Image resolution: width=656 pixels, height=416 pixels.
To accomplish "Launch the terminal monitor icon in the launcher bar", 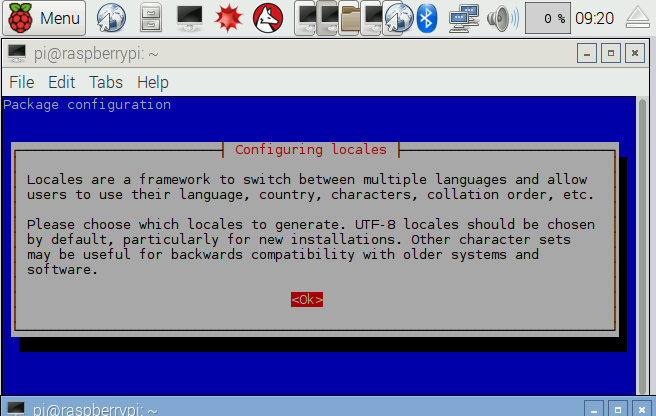I will coord(190,18).
